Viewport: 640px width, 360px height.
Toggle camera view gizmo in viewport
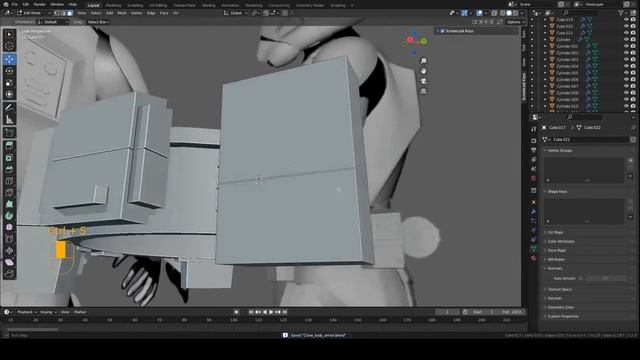pos(424,81)
